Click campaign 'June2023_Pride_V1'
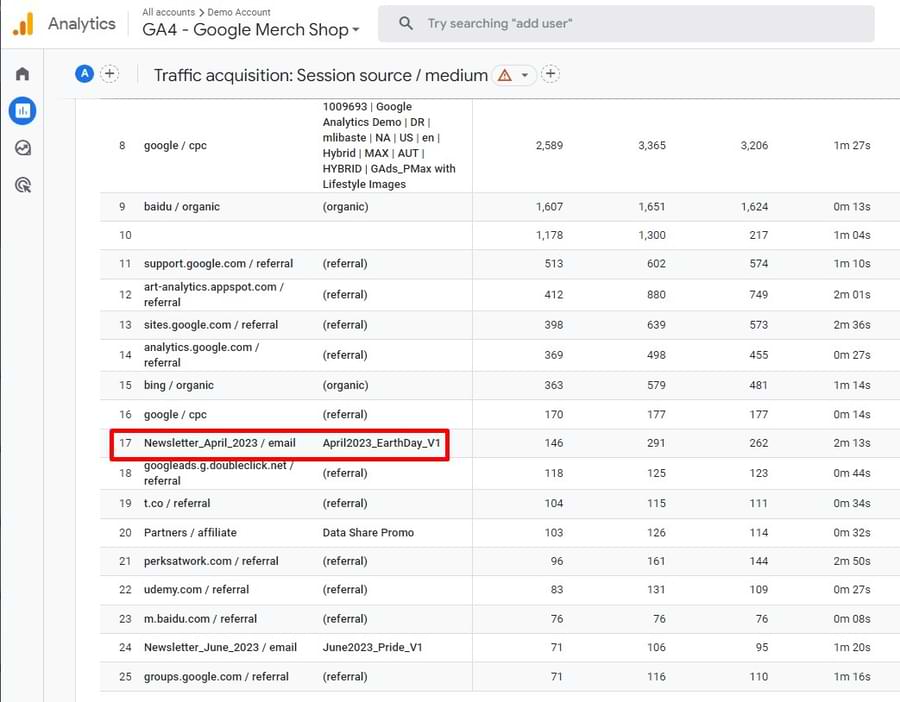This screenshot has width=900, height=702. (x=373, y=647)
